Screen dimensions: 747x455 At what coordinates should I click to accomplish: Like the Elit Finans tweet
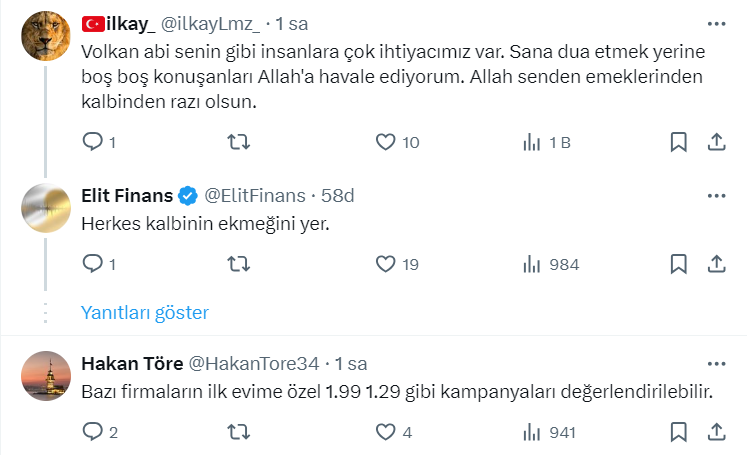click(x=386, y=264)
